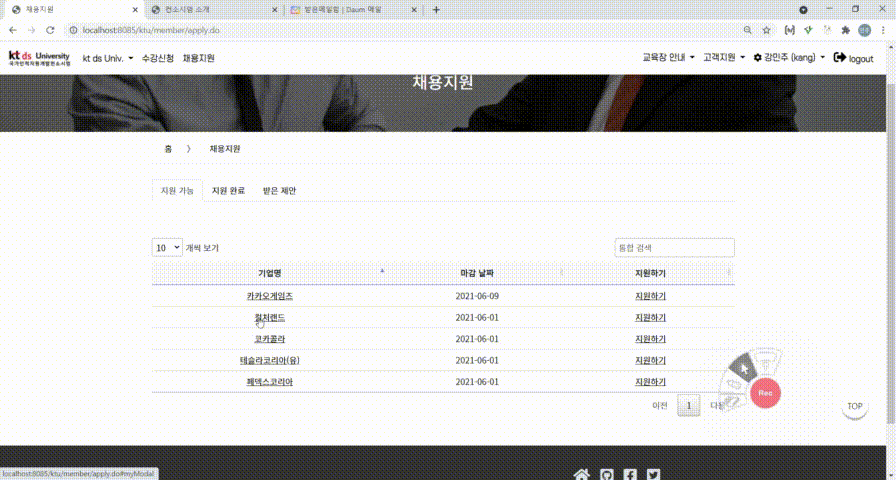Switch to the Daum 메일 browser tab
Viewport: 896px width, 480px height.
349,10
